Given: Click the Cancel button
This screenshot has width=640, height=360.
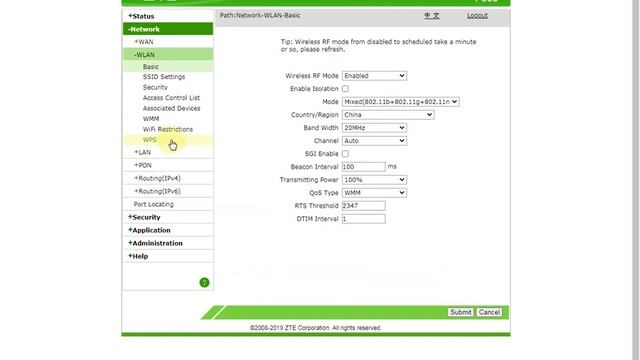Looking at the screenshot, I should click(489, 312).
